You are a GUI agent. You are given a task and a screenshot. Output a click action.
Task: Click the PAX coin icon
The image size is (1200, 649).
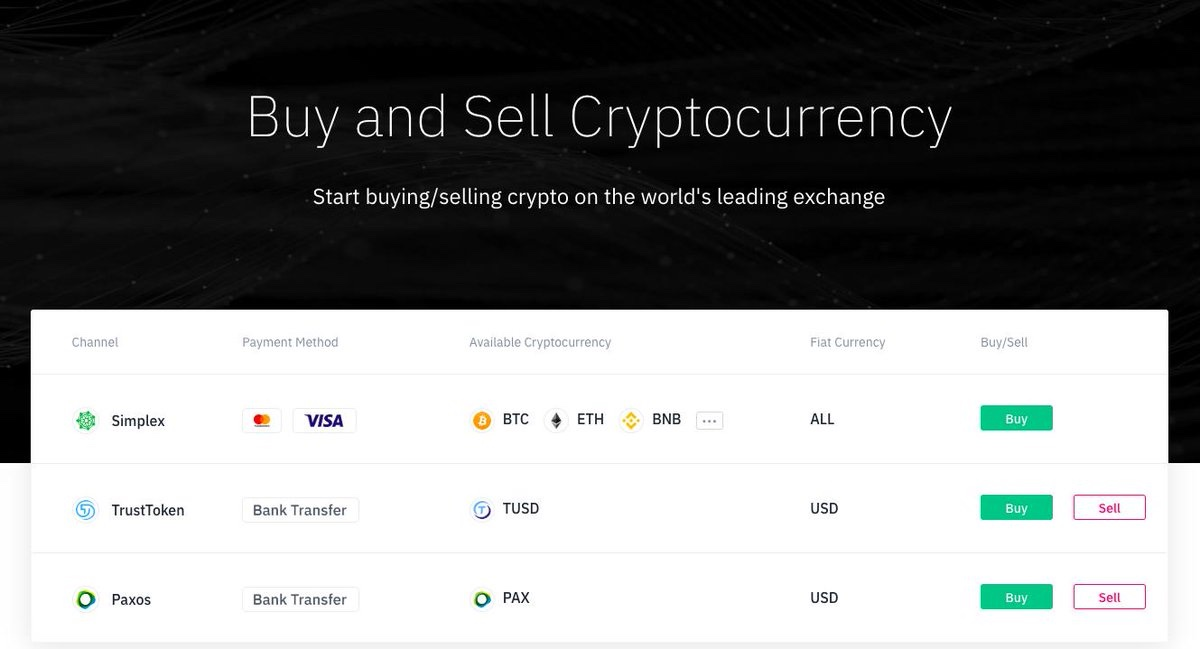click(x=481, y=598)
